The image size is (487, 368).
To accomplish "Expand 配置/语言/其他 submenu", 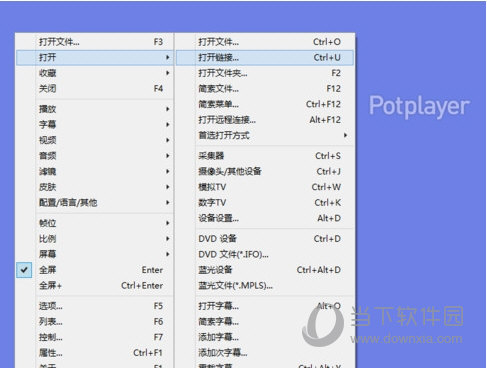I will pos(95,203).
